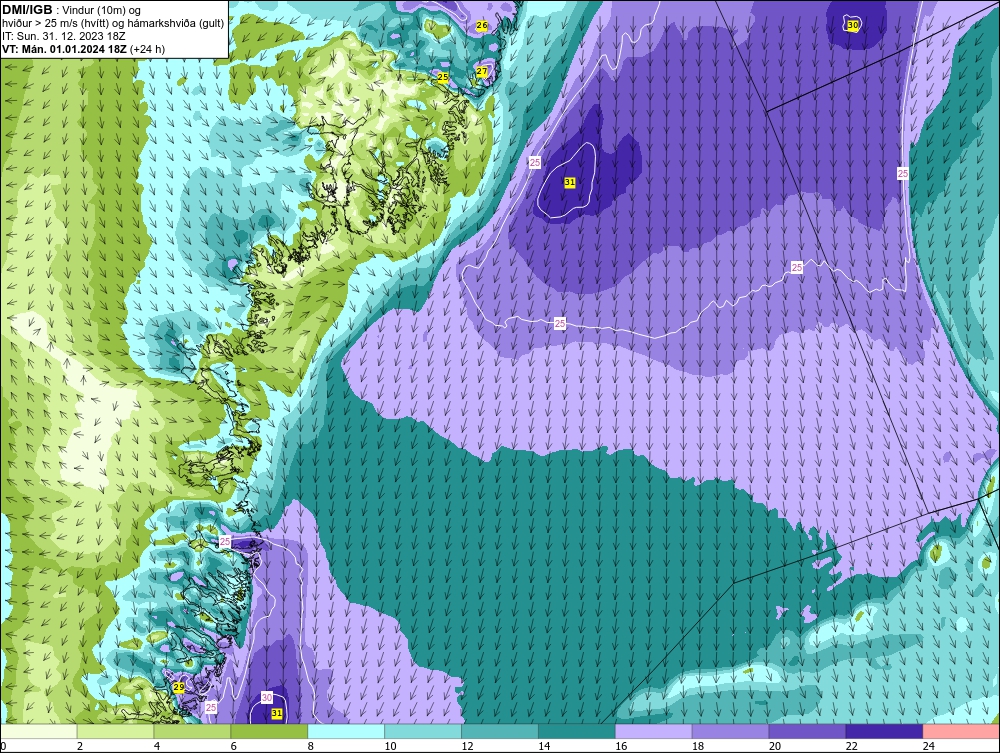Click the yellow 25 max gust marker
Screen dimensions: 1000x753
(x=443, y=77)
